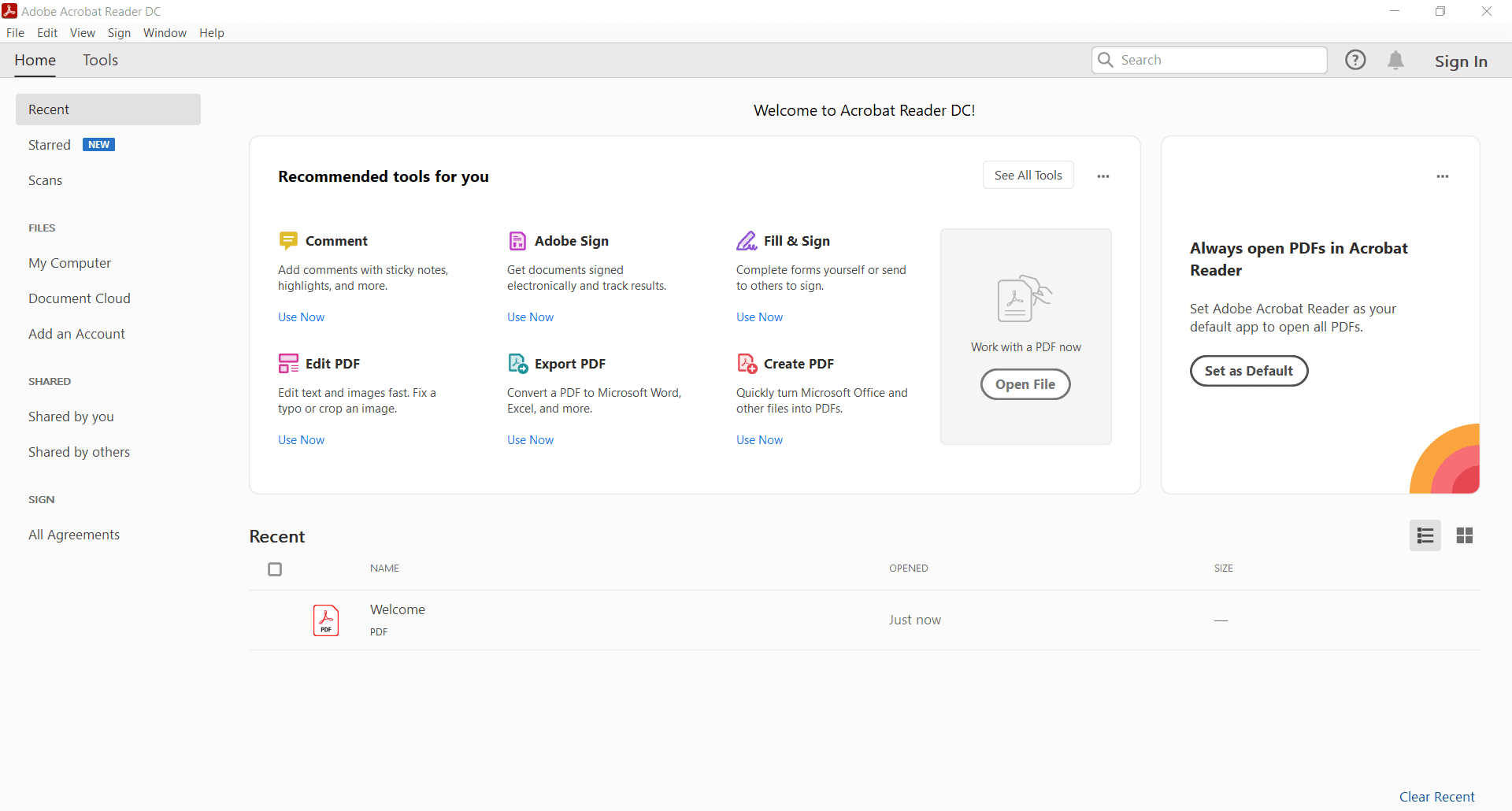Open the Help menu
Viewport: 1512px width, 811px height.
click(x=212, y=32)
